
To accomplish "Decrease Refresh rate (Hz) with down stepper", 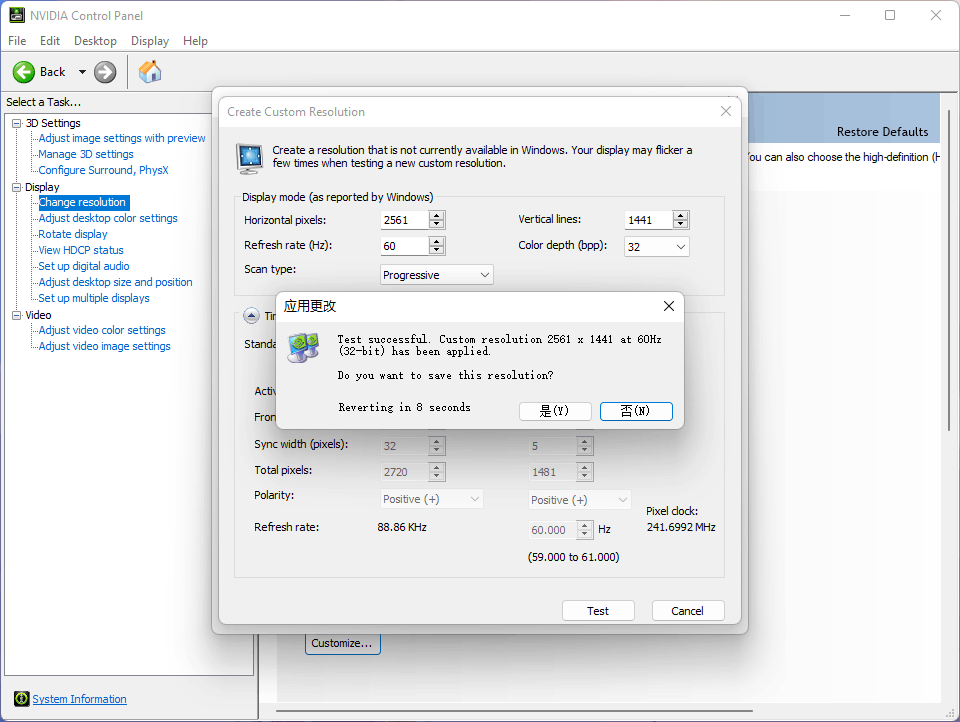I will [437, 250].
